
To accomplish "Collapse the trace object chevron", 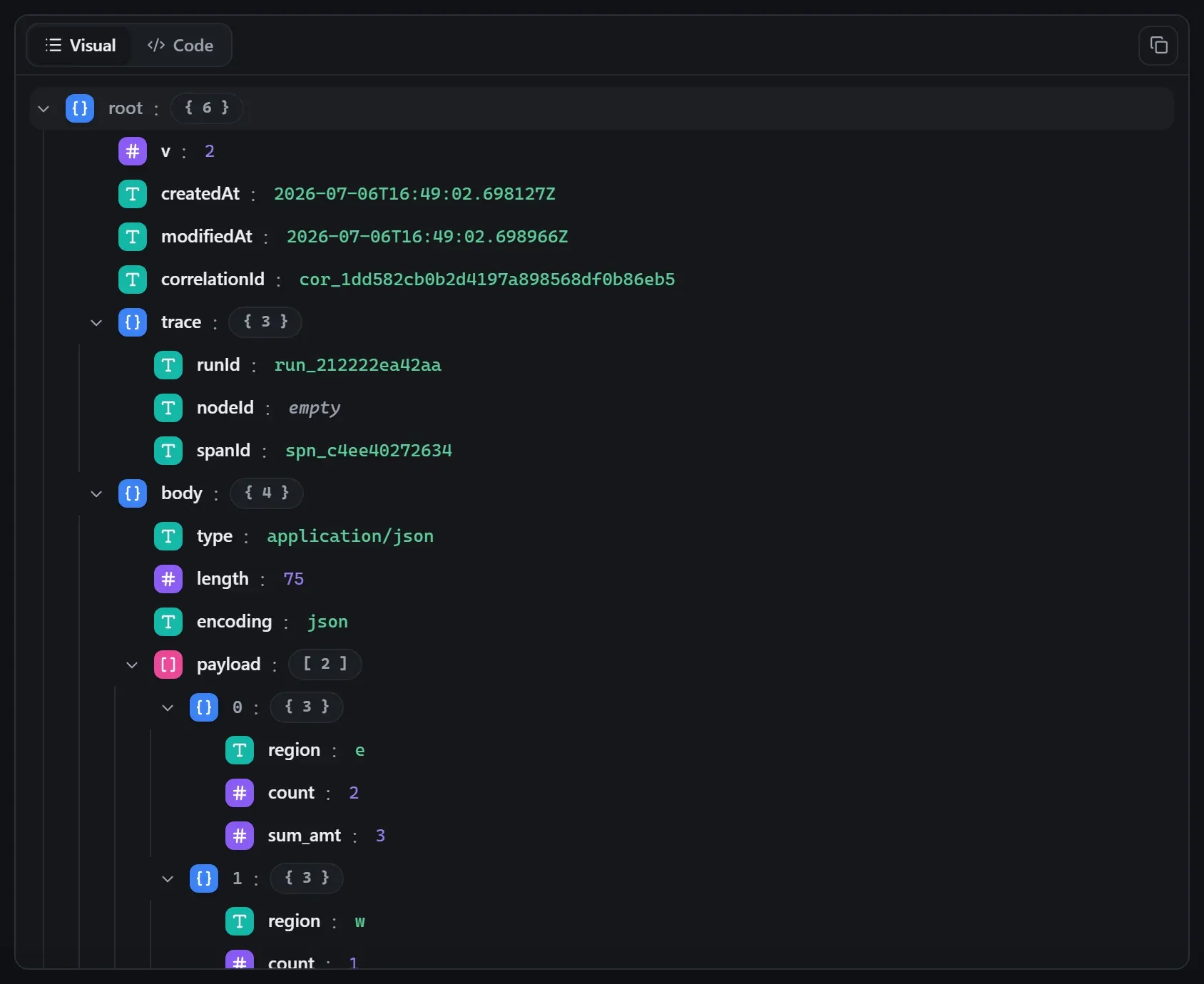I will pyautogui.click(x=96, y=322).
